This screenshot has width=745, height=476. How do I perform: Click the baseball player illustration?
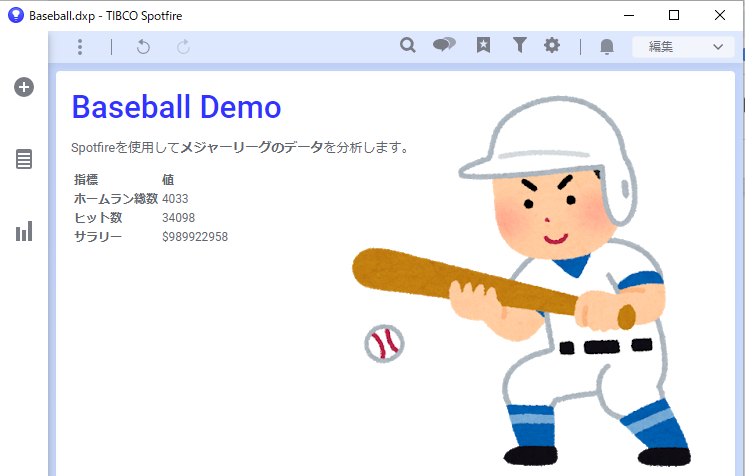522,280
